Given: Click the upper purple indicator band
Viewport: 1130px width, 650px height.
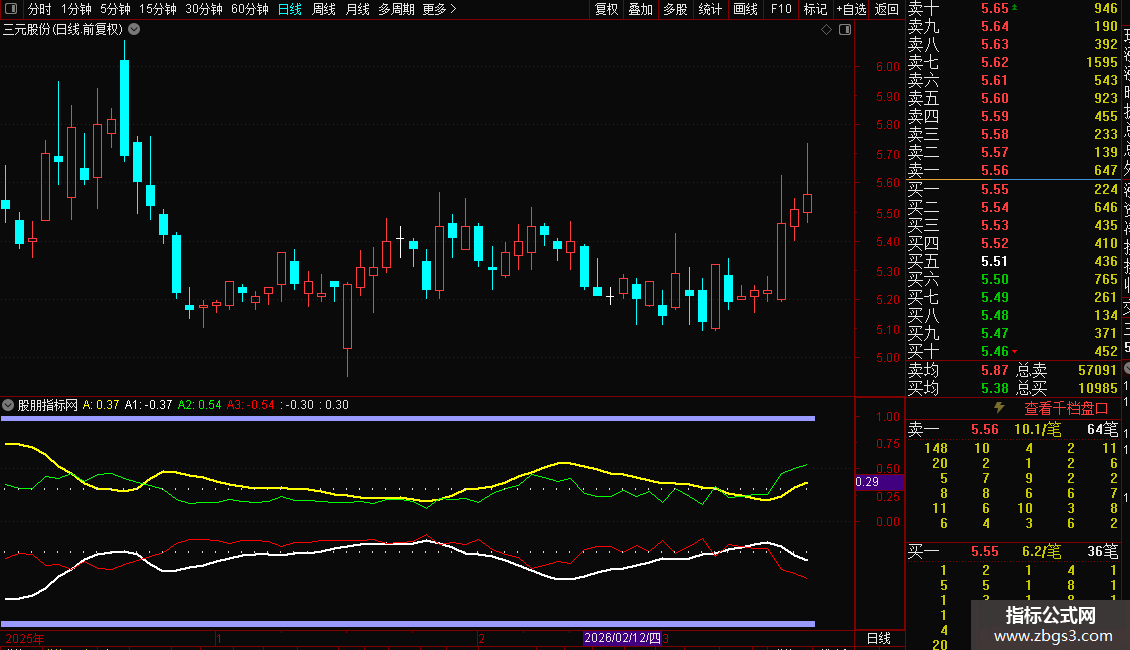Looking at the screenshot, I should click(408, 418).
